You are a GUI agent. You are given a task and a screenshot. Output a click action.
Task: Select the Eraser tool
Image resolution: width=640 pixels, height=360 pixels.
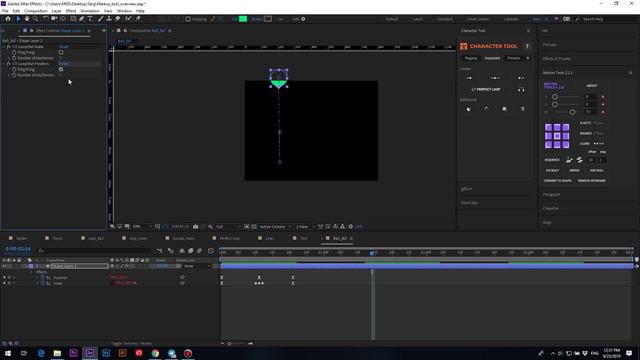pos(118,19)
